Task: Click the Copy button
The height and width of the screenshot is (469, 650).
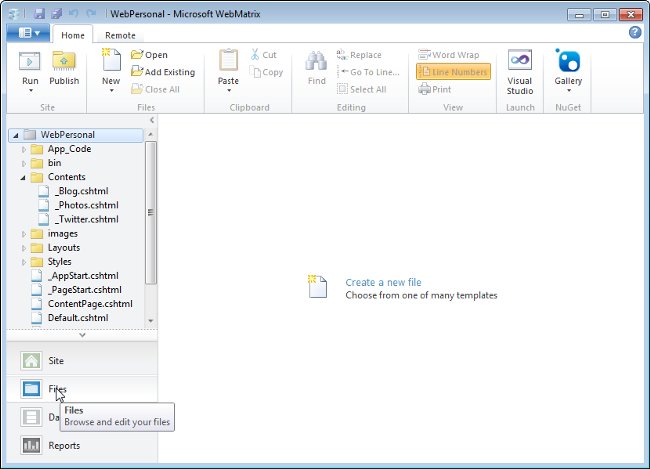Action: [267, 72]
